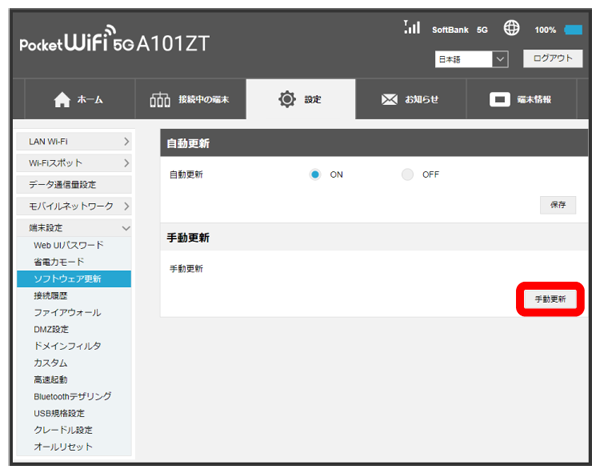Click the connected devices icon
600x473 pixels.
tap(160, 100)
